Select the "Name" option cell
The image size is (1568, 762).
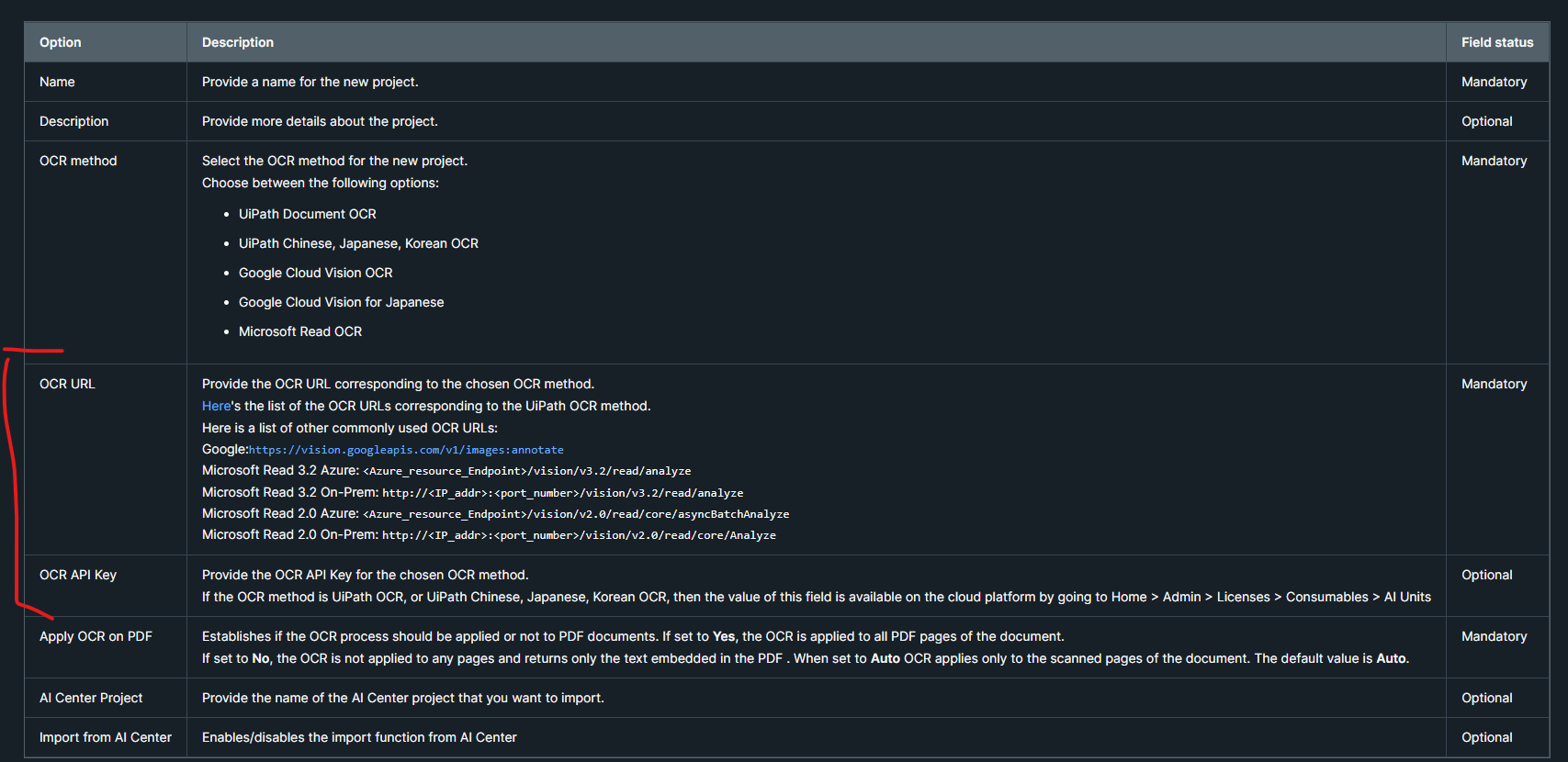57,82
